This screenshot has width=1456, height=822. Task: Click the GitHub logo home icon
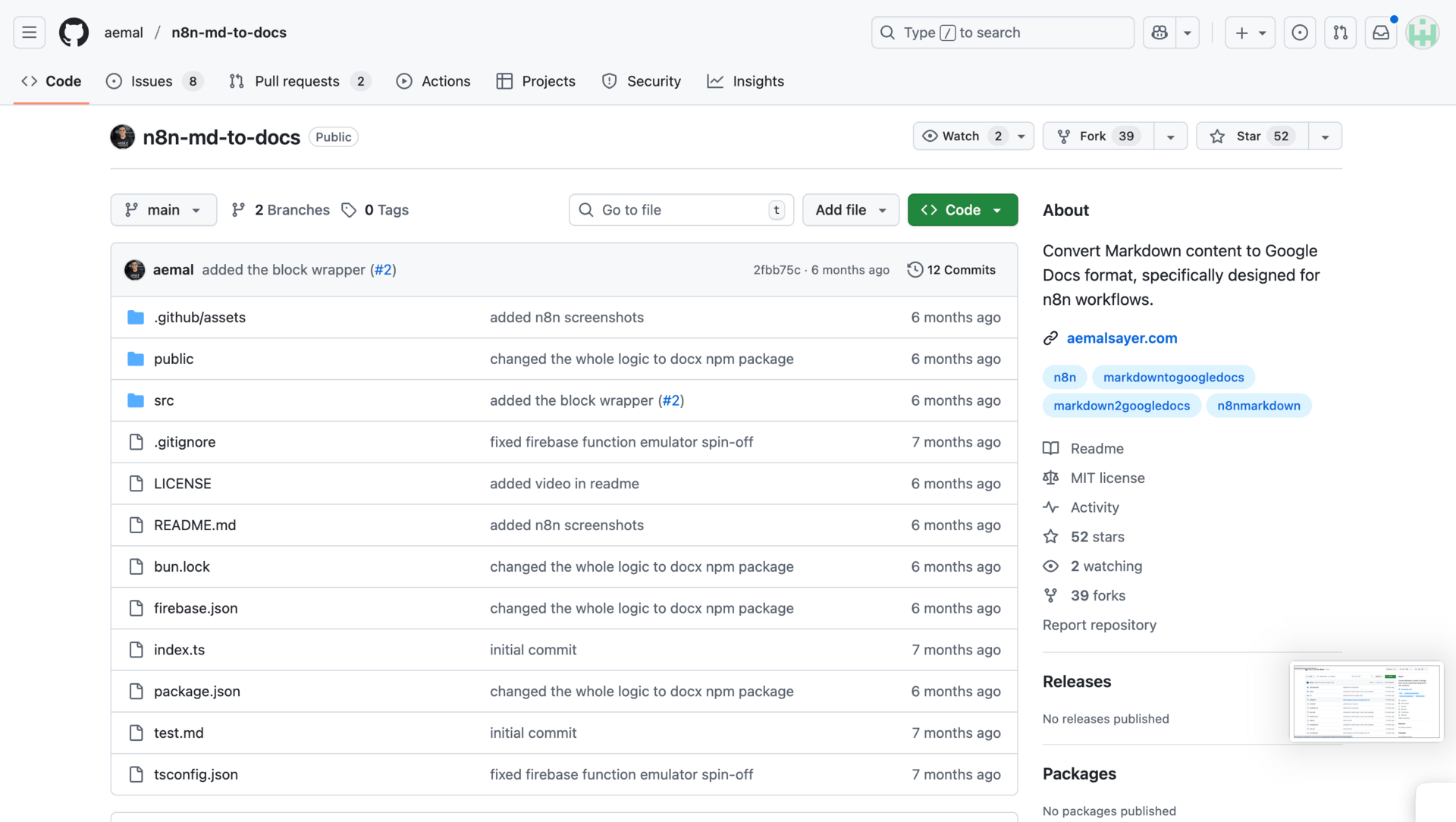74,33
